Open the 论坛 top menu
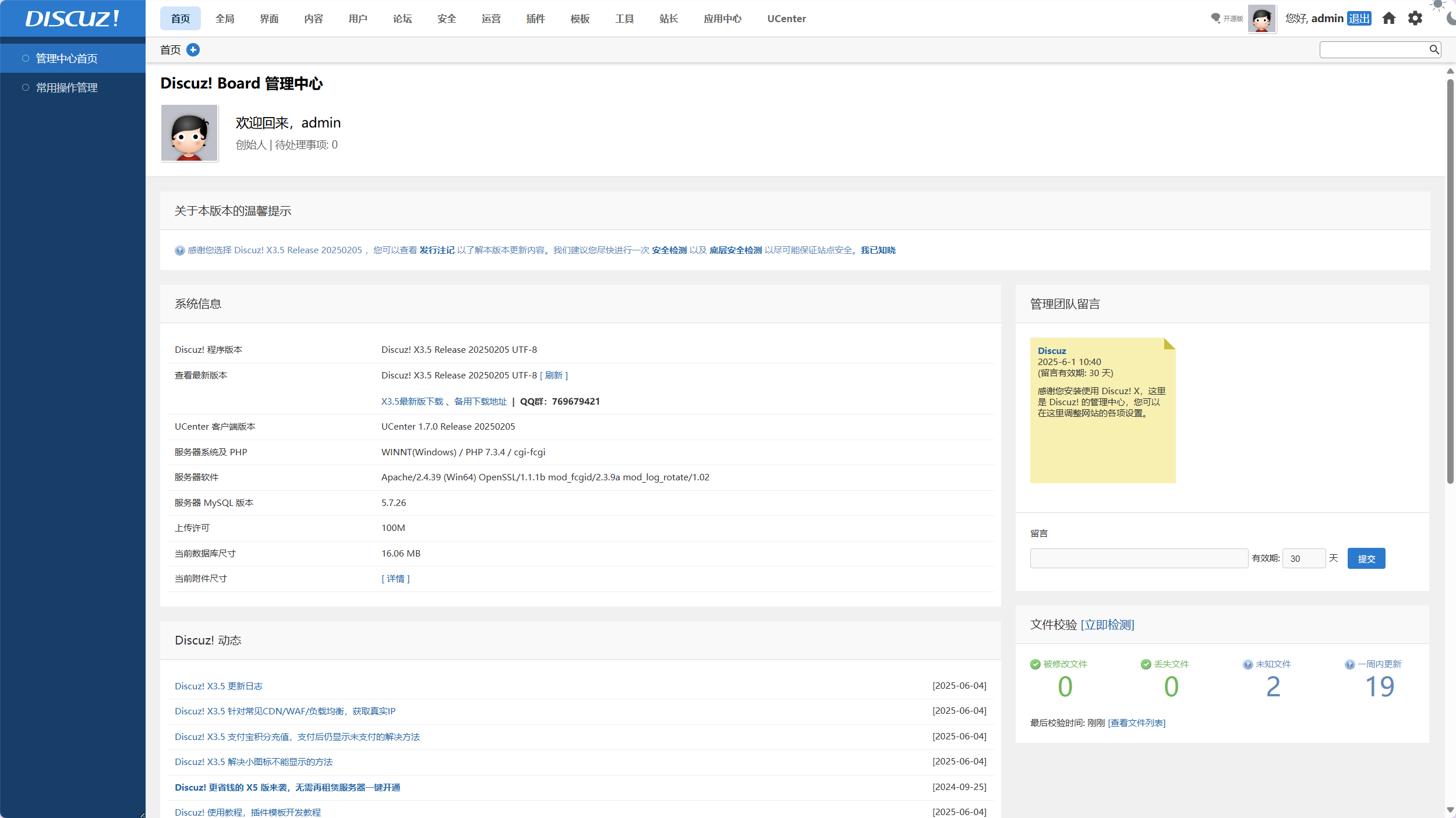 [402, 19]
